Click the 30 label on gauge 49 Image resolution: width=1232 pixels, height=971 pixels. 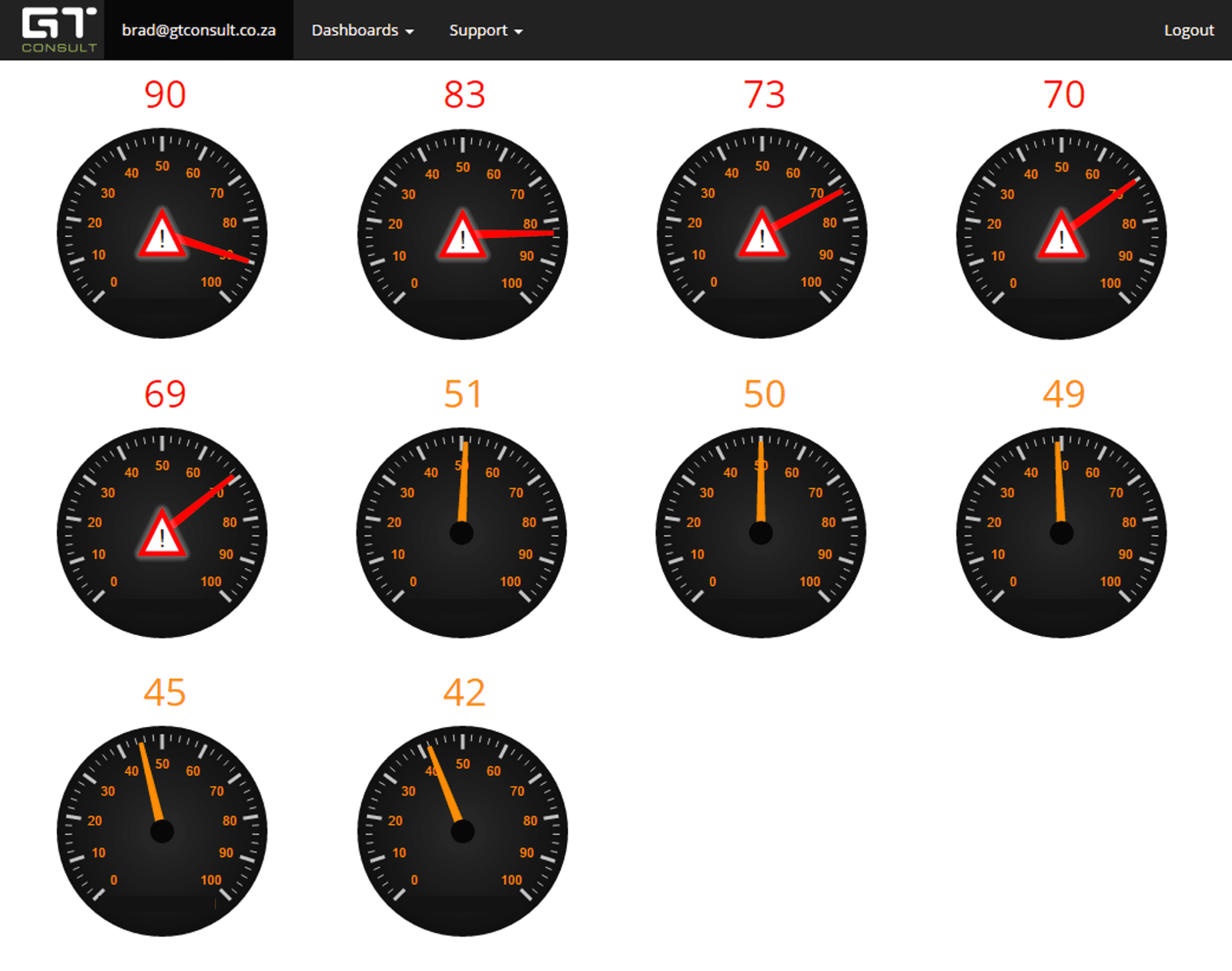pyautogui.click(x=1007, y=493)
